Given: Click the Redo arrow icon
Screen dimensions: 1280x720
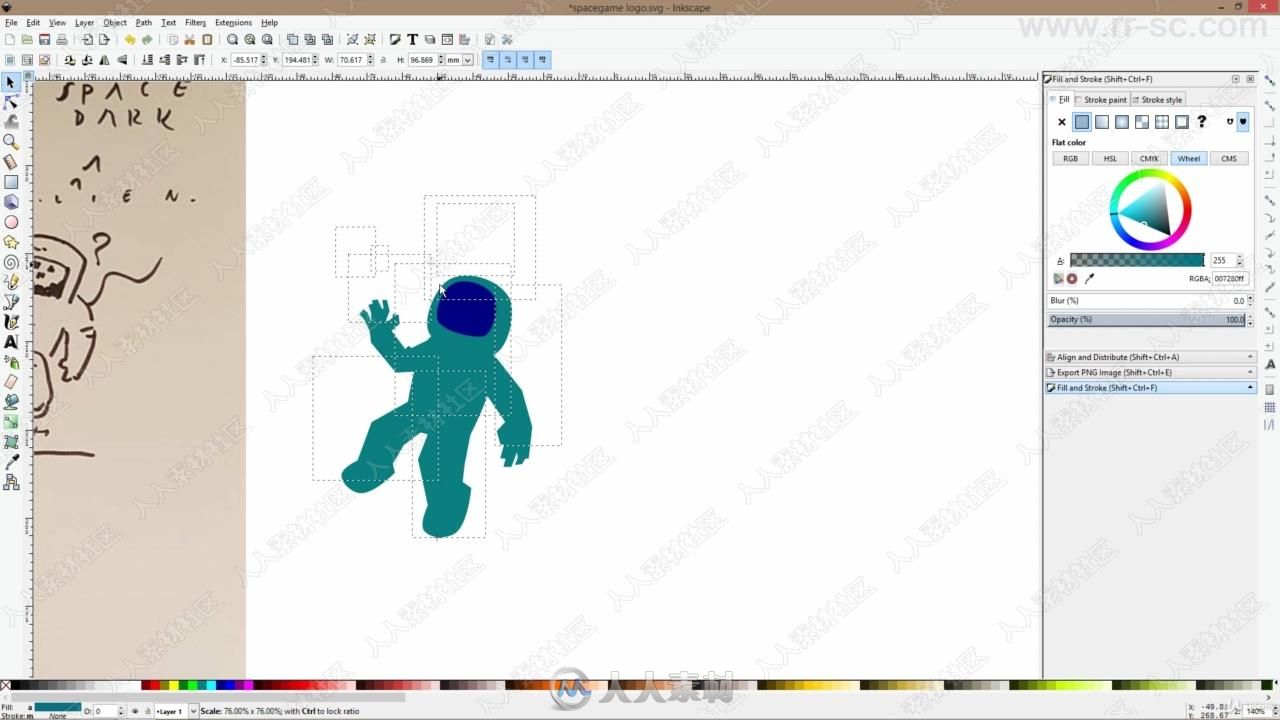Looking at the screenshot, I should [147, 40].
